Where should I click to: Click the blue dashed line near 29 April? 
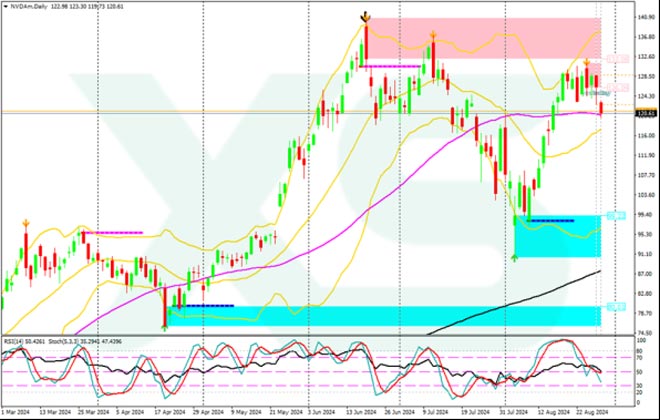click(208, 306)
